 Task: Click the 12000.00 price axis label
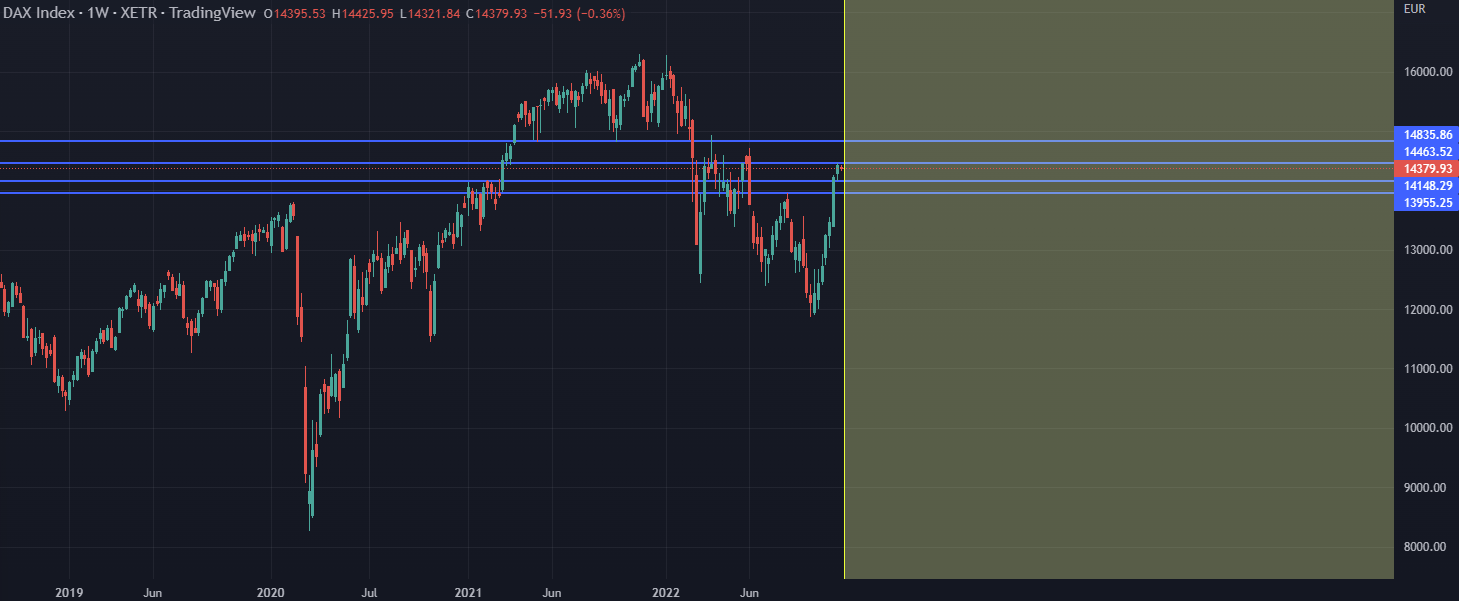1428,310
